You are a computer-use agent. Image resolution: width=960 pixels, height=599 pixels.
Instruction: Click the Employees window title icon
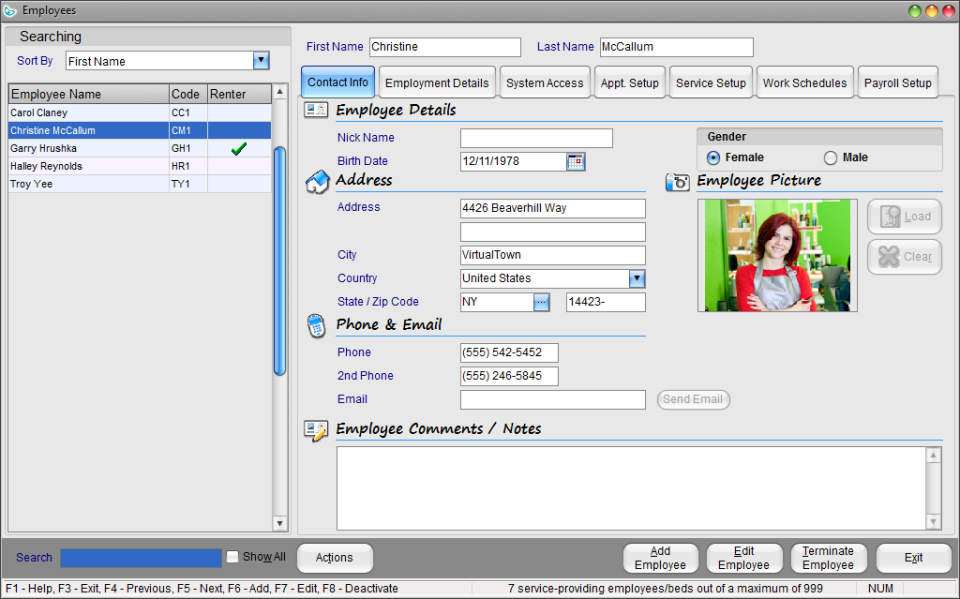(x=10, y=10)
